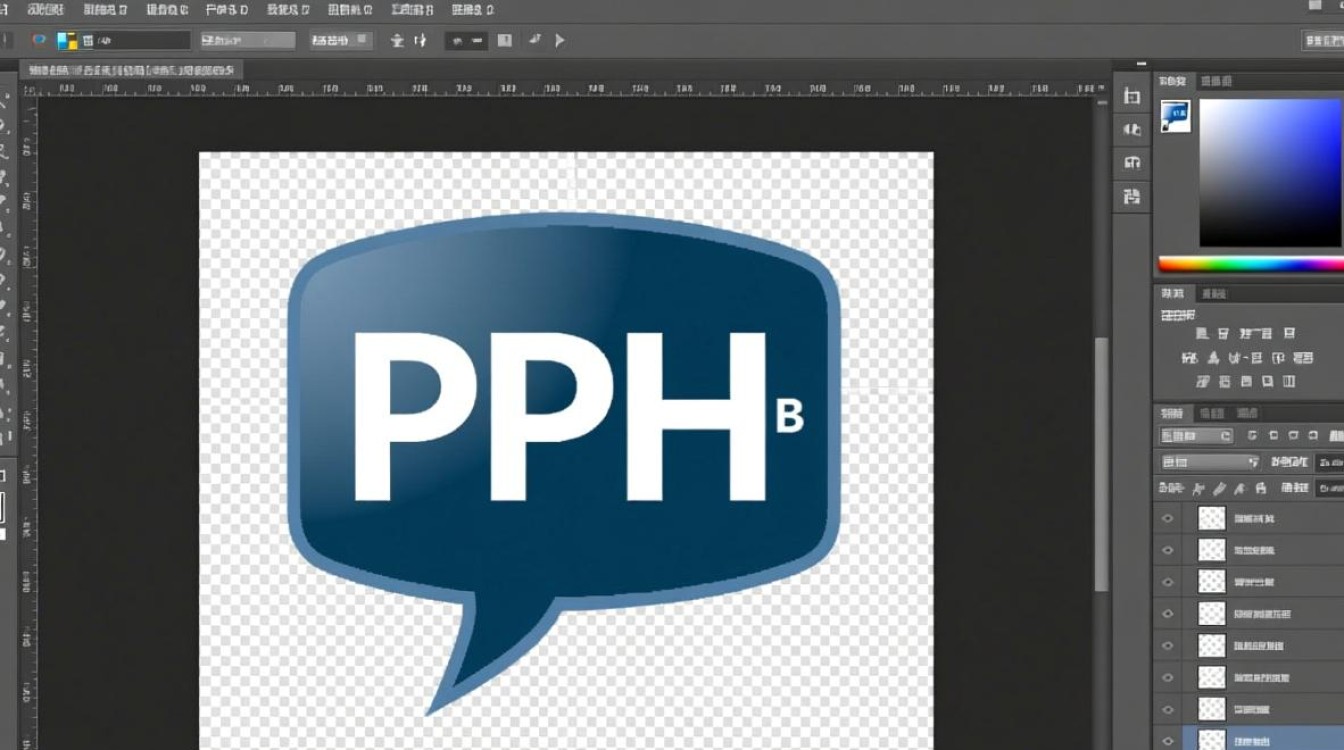This screenshot has width=1344, height=750.
Task: Click the labeled button with small square in options bar
Action: (x=340, y=41)
